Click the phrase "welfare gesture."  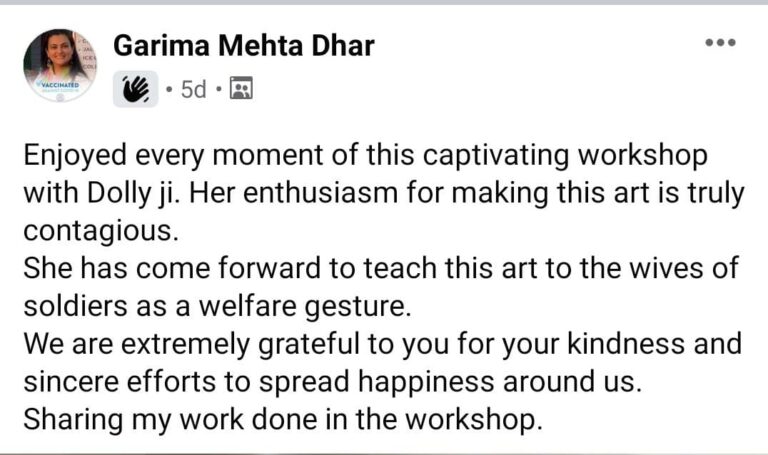pos(305,307)
